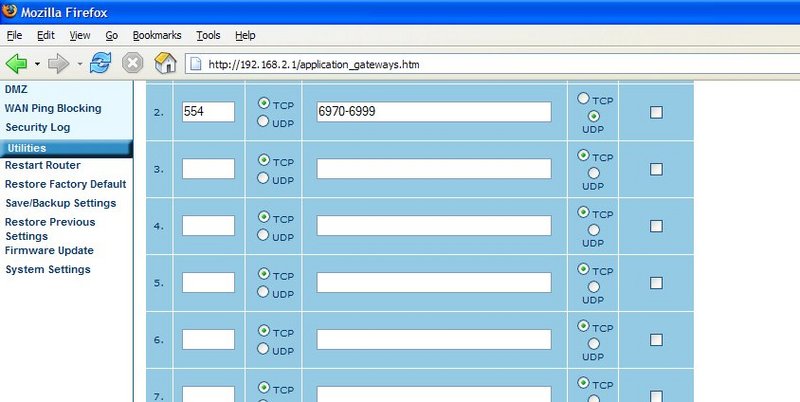Click the Firmware Update link

(49, 251)
